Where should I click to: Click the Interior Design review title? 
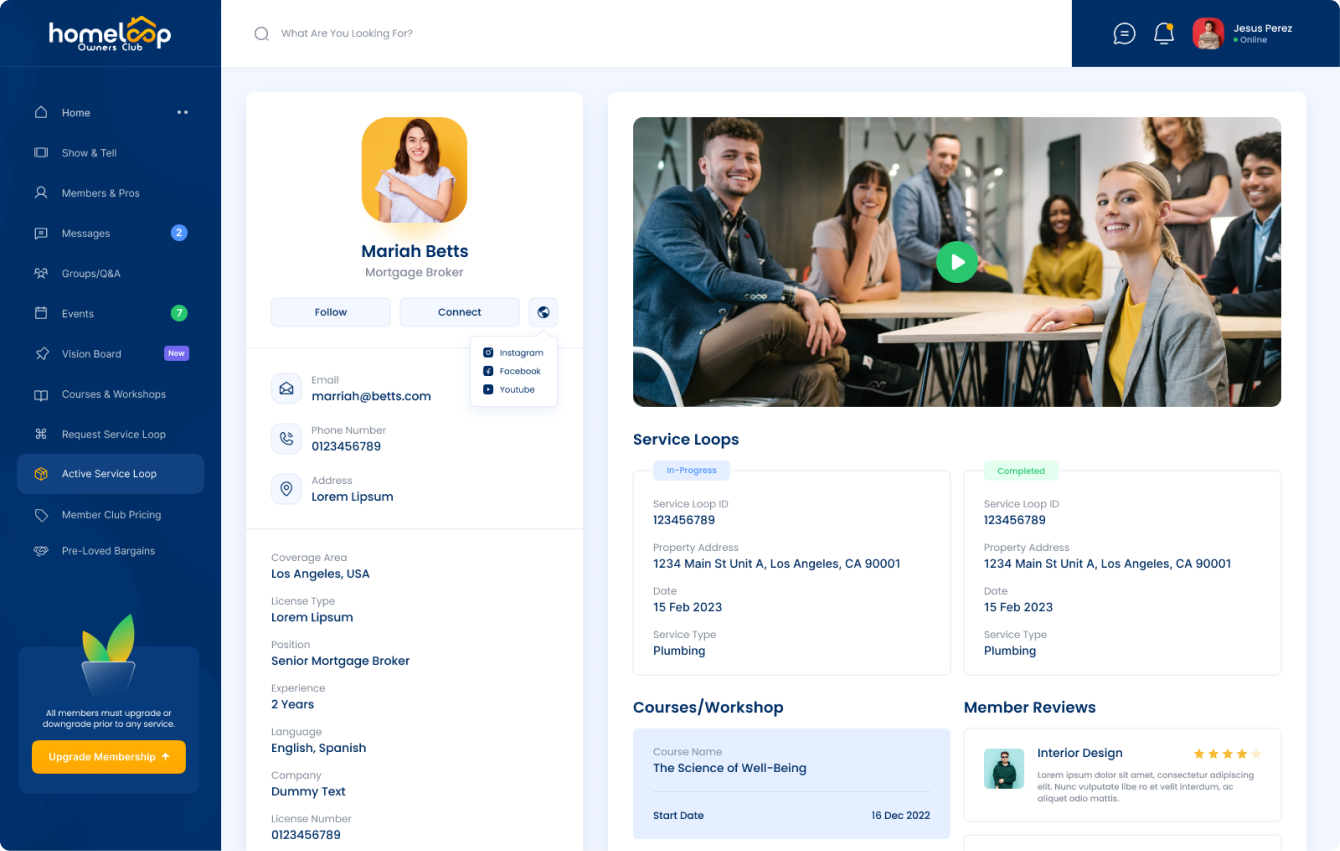(x=1080, y=753)
